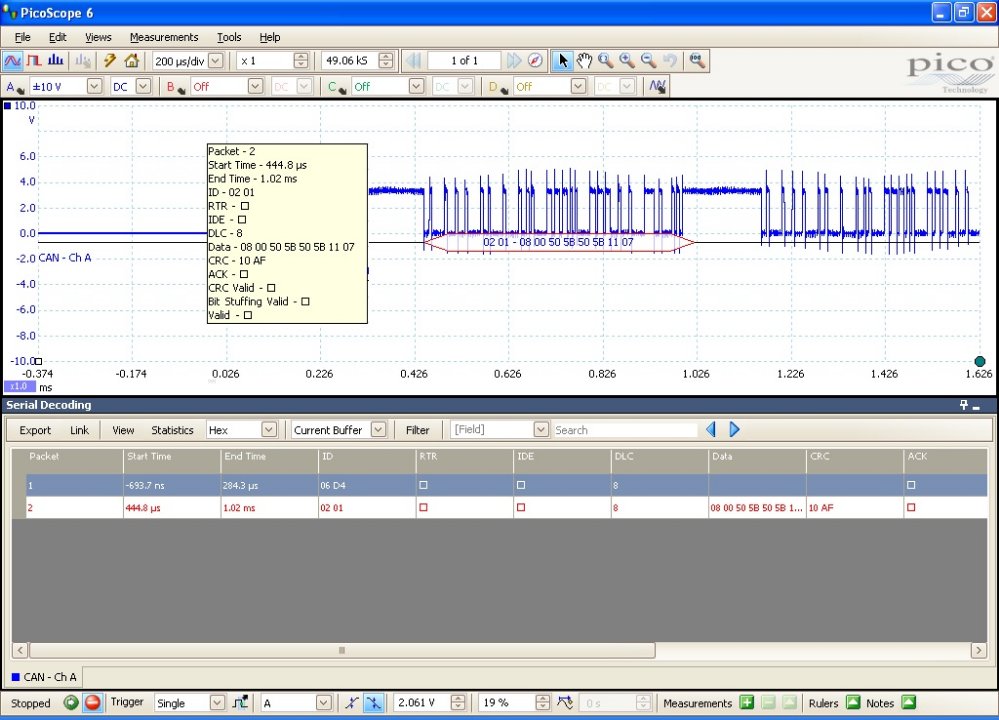Open channel B options button
The height and width of the screenshot is (720, 999).
coord(175,87)
